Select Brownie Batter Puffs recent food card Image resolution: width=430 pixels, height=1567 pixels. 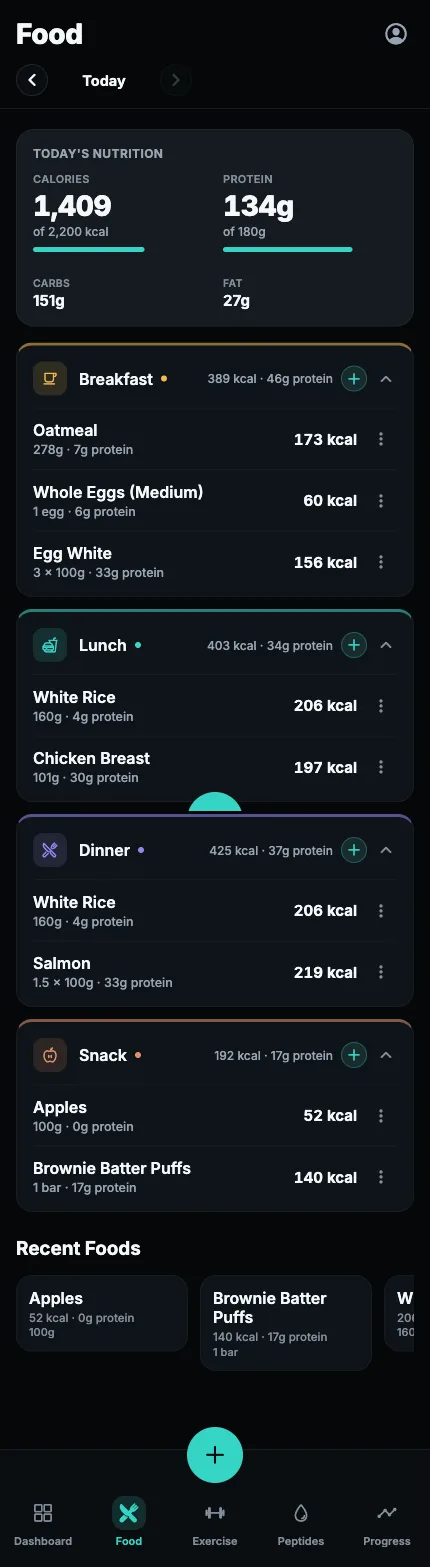(286, 1323)
